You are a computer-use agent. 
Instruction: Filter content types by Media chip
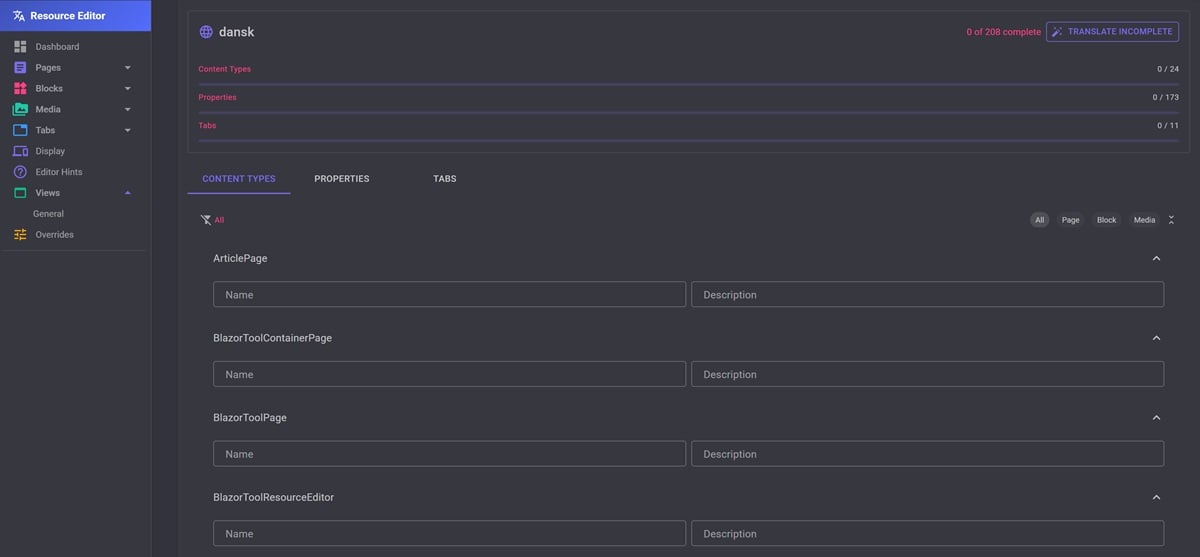click(1144, 220)
